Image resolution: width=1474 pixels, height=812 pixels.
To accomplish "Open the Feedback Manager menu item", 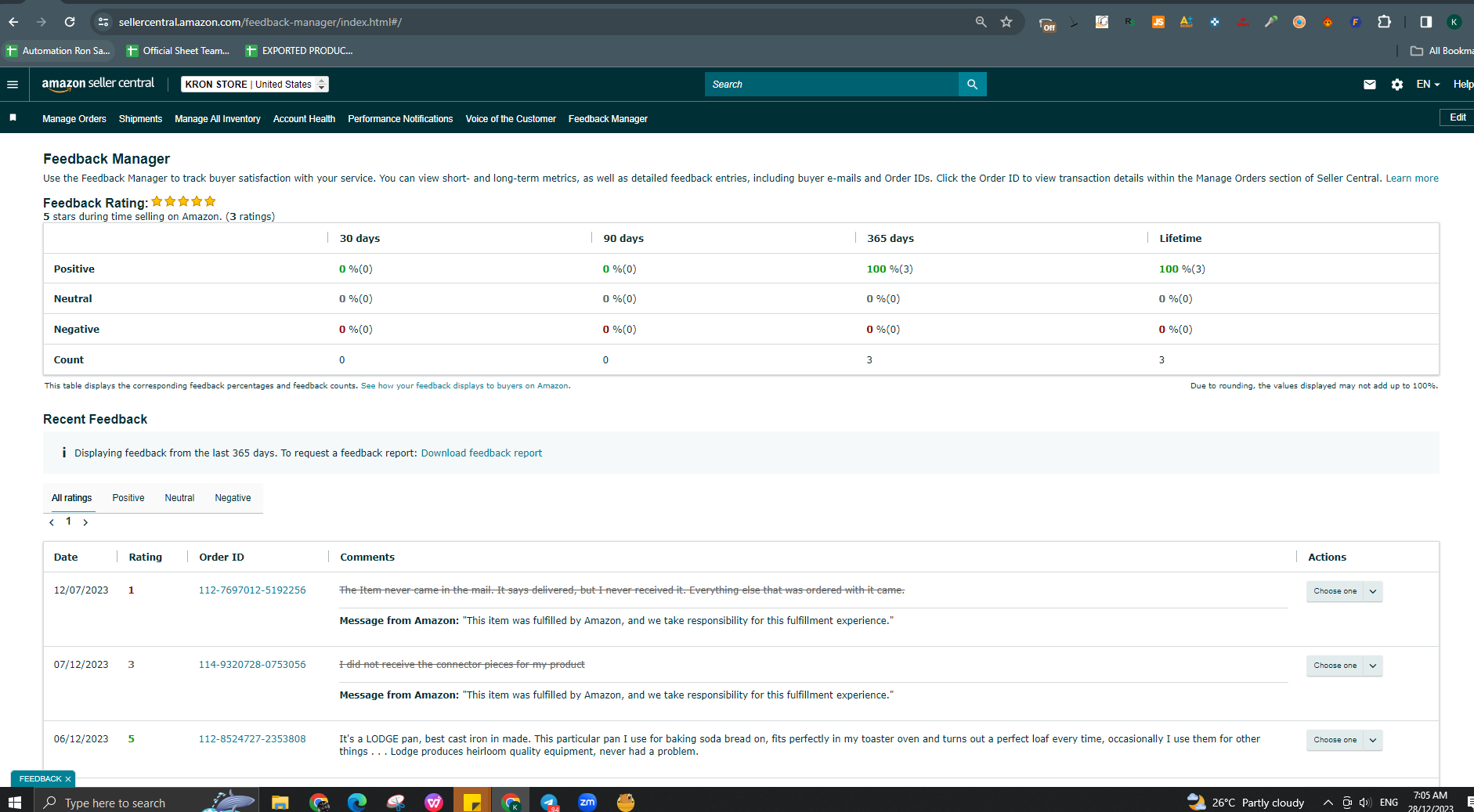I will click(x=608, y=119).
